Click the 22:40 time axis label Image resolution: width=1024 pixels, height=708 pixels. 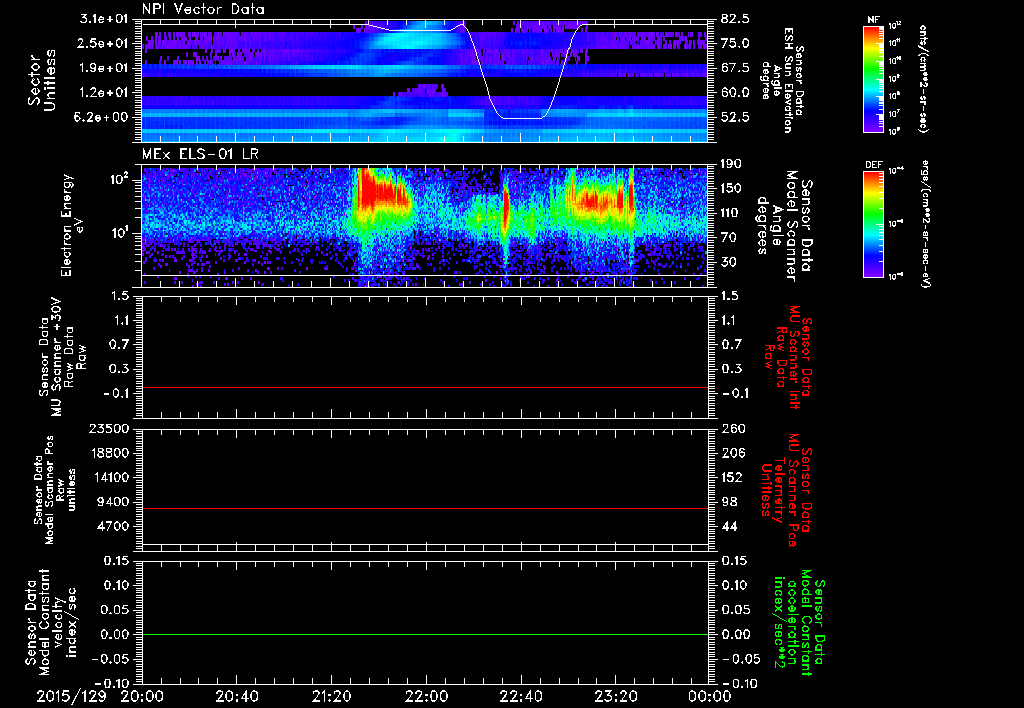click(520, 696)
